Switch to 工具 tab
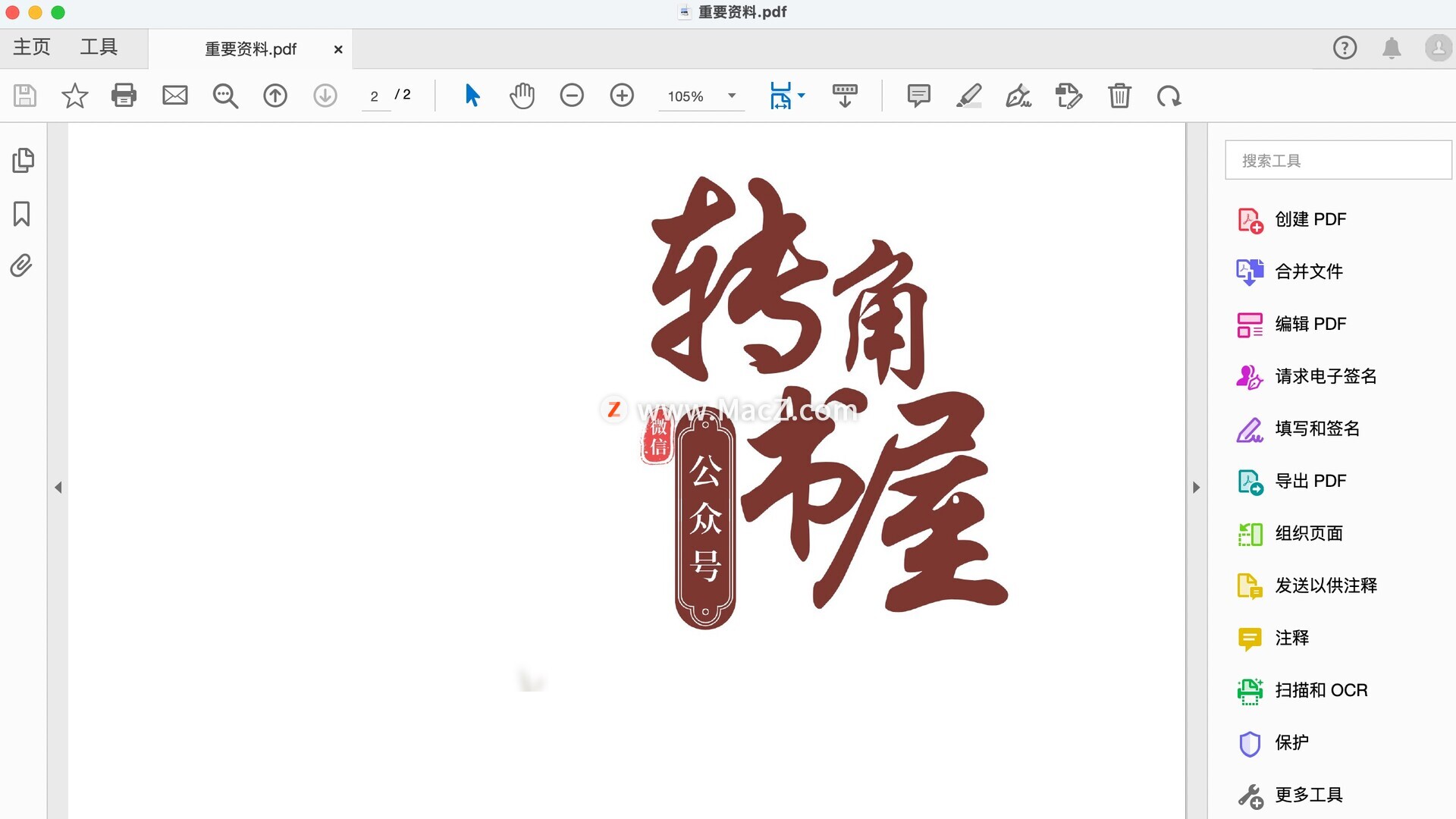 pos(99,47)
